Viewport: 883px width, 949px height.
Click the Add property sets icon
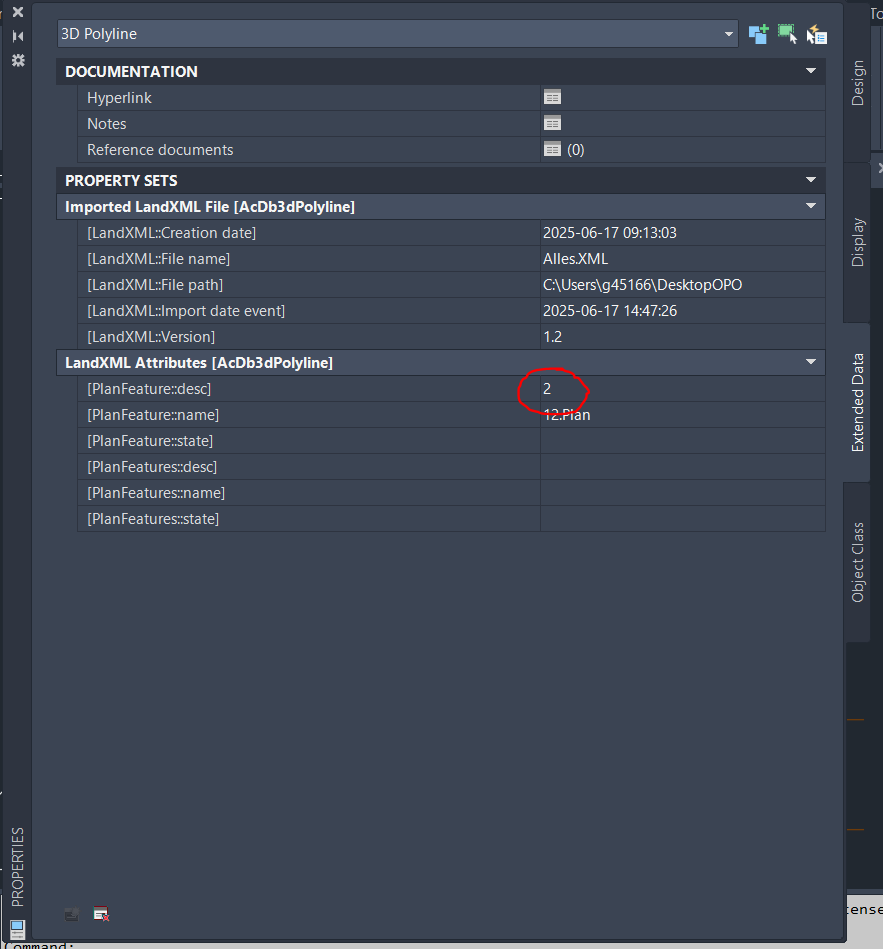(71, 914)
